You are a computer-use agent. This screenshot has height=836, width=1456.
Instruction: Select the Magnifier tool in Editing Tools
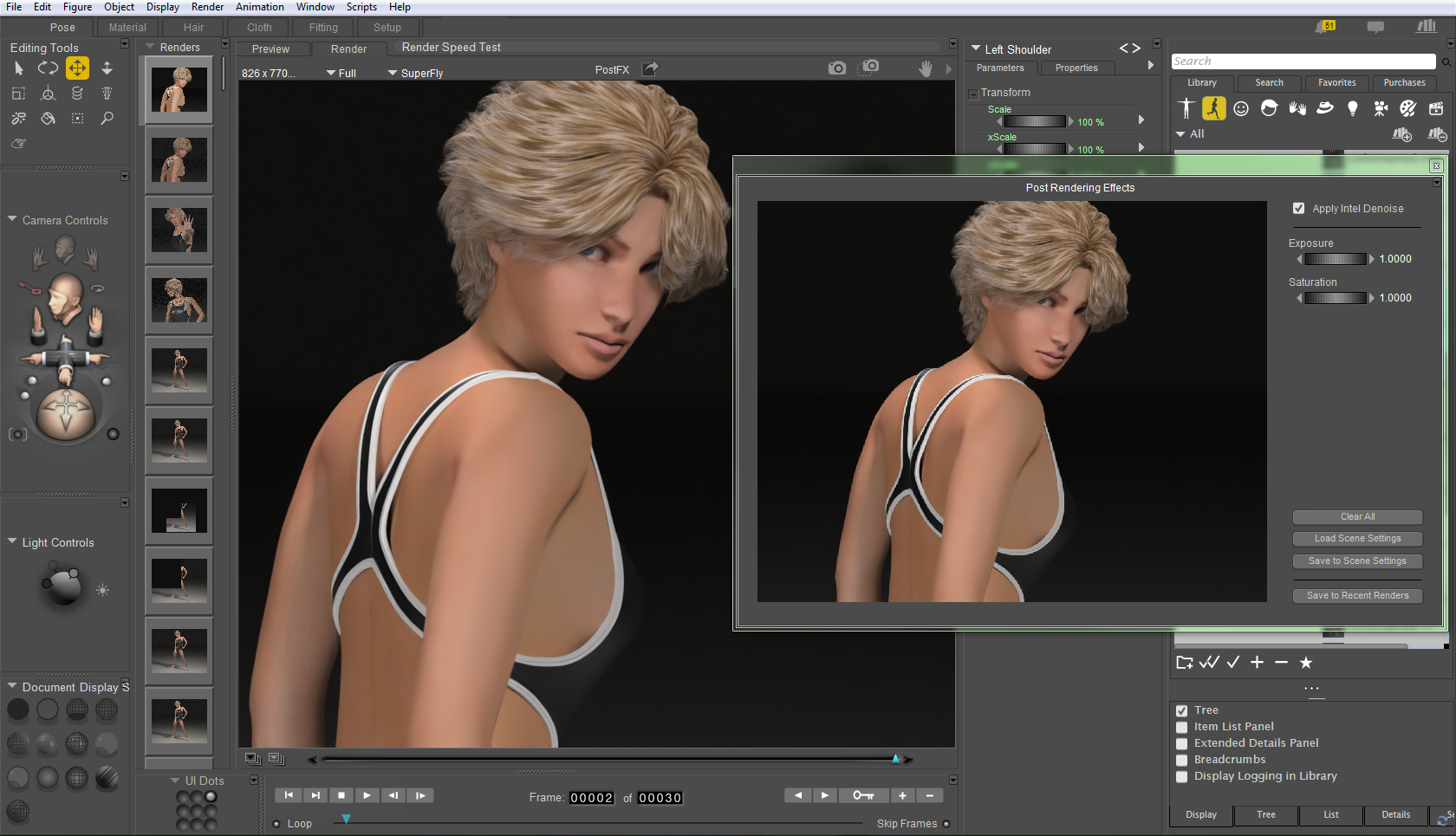pos(107,119)
